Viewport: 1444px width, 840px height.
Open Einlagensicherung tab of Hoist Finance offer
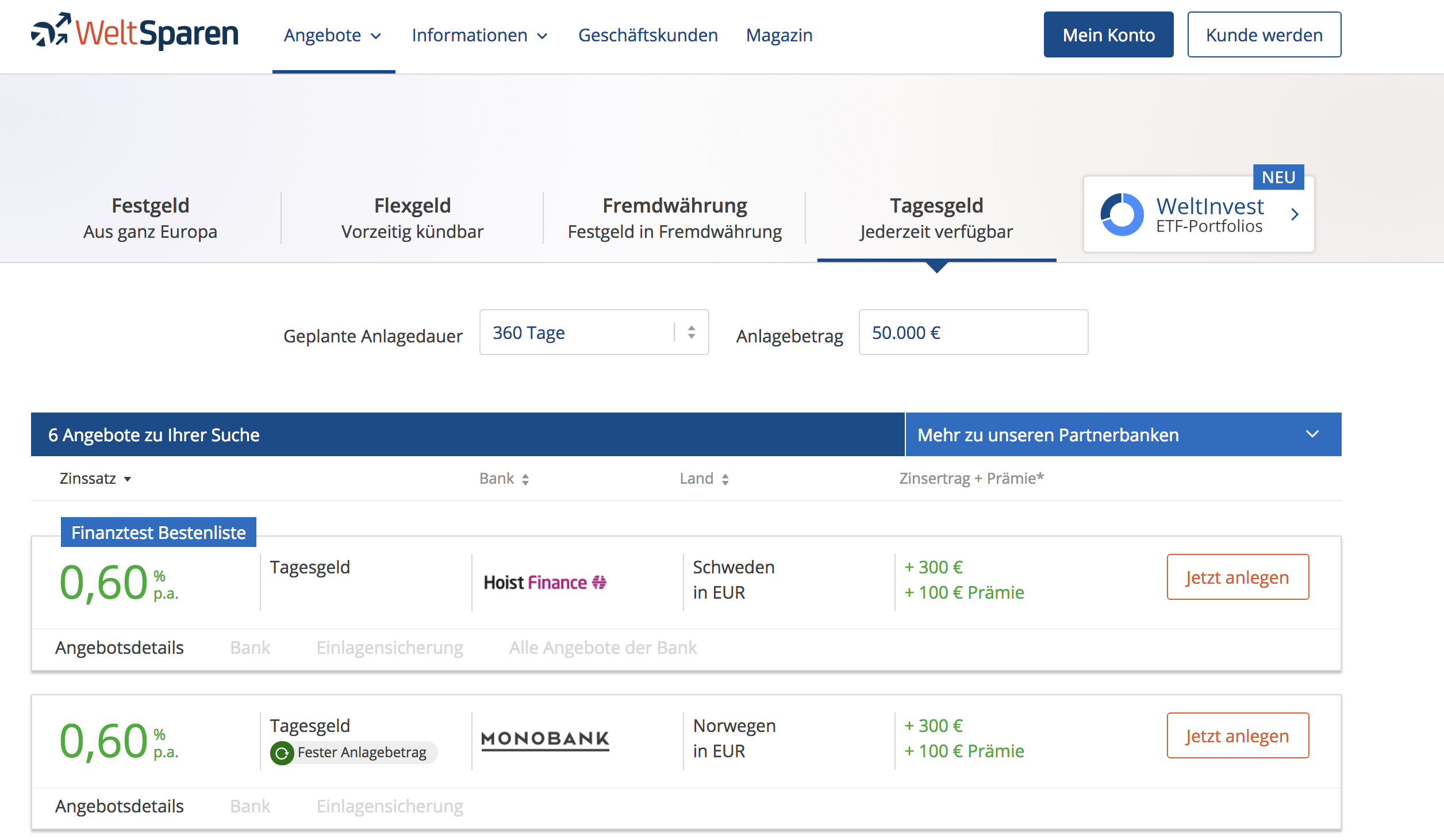(x=390, y=648)
